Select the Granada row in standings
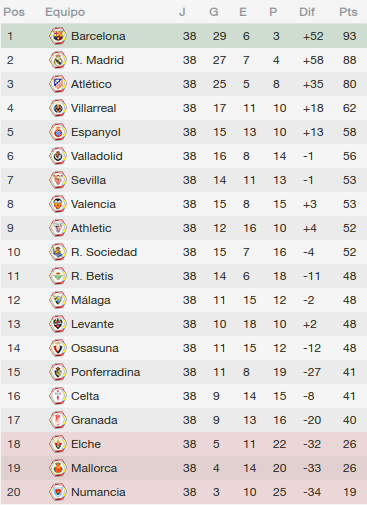367x505 pixels. 184,420
